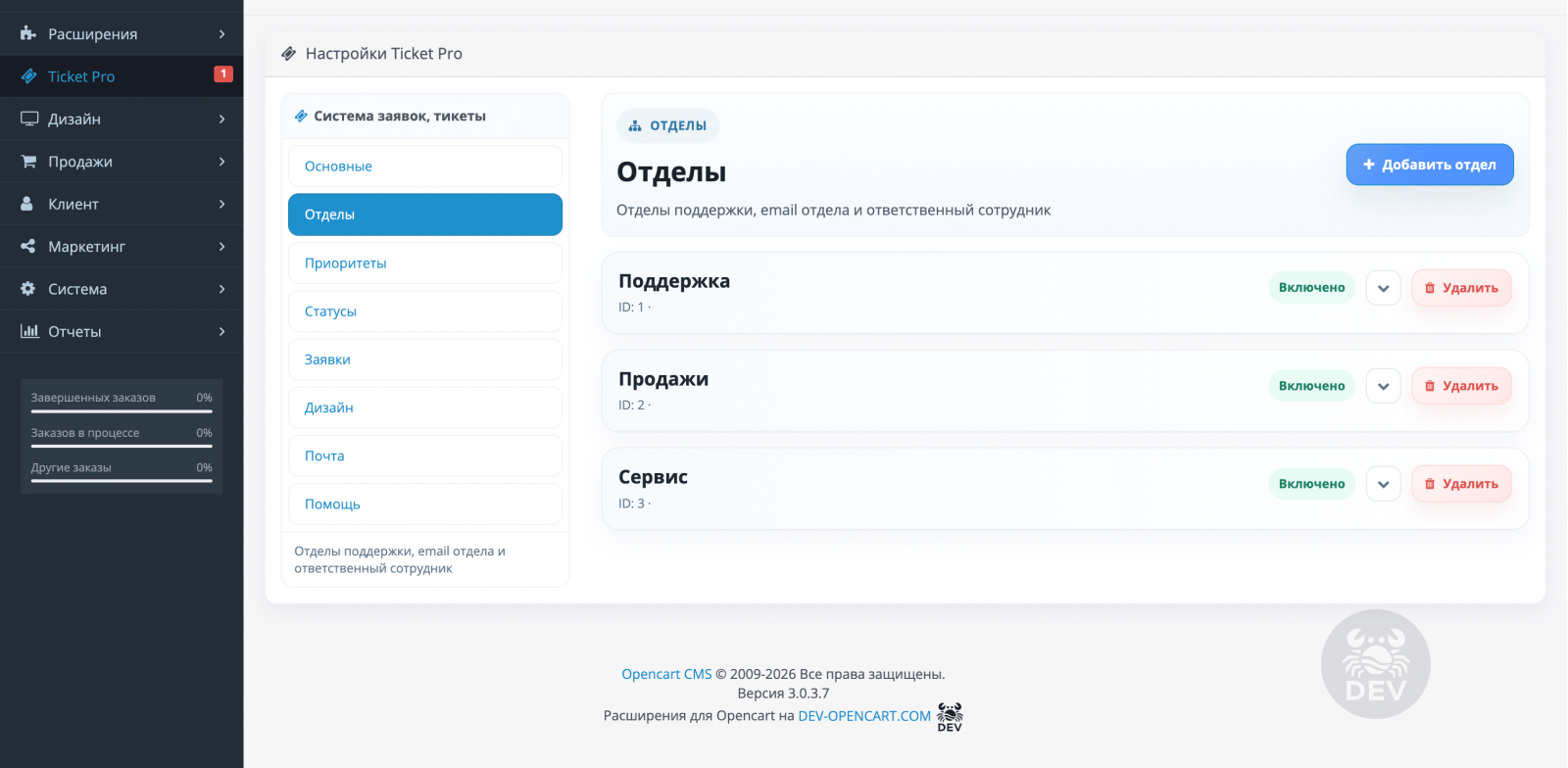Expand the Продажи department card details

point(1384,386)
